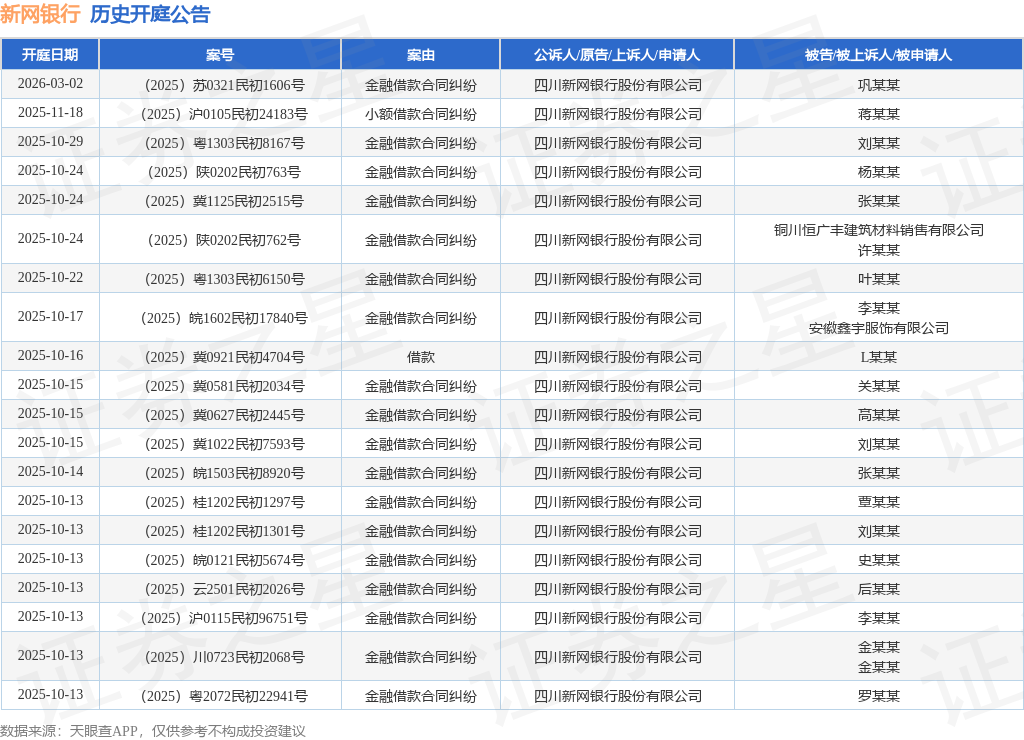The width and height of the screenshot is (1024, 740).
Task: Click the 历史开庭公告 heading
Action: pos(150,14)
